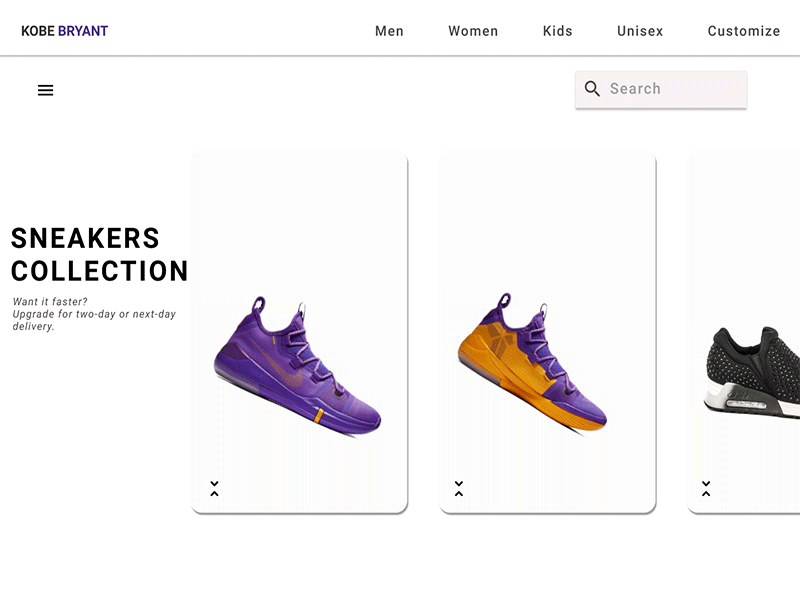Click the purple BRYANT word in logo
This screenshot has width=800, height=600.
(83, 31)
